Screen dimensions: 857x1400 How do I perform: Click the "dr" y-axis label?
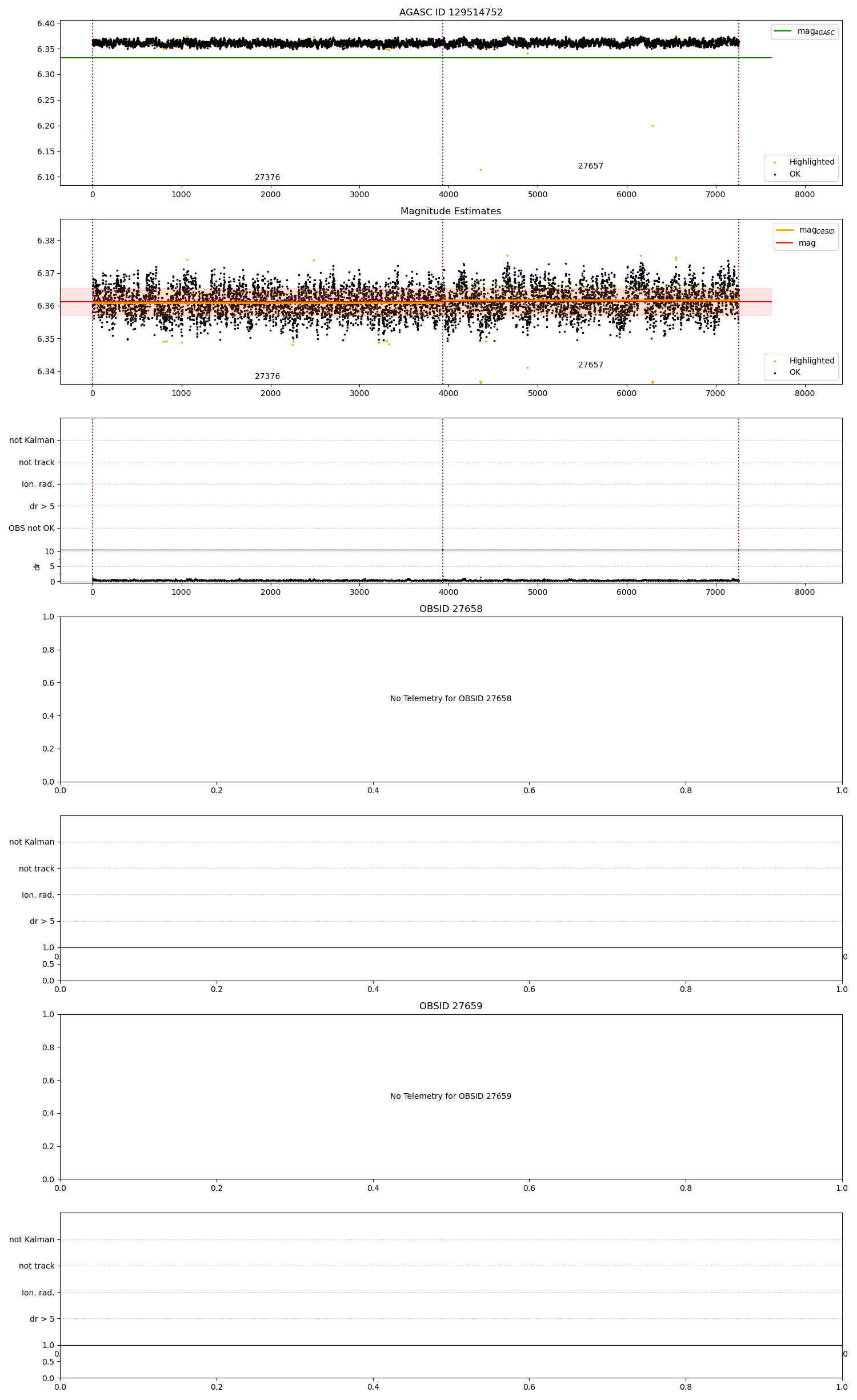tap(37, 567)
